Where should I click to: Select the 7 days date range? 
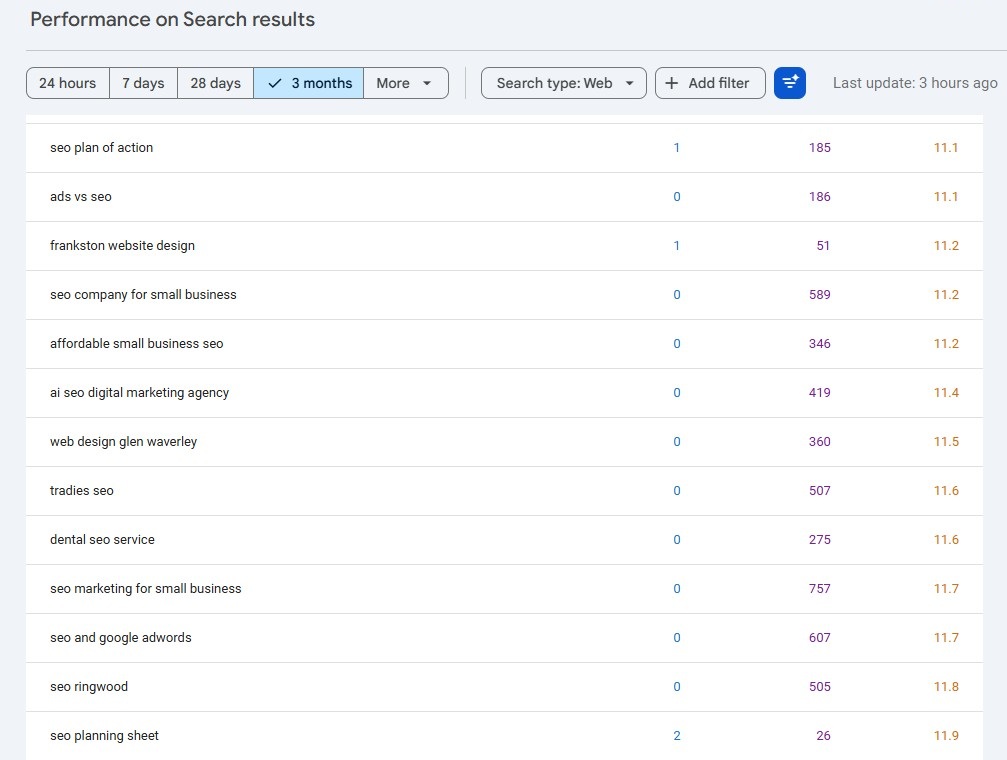pyautogui.click(x=143, y=83)
